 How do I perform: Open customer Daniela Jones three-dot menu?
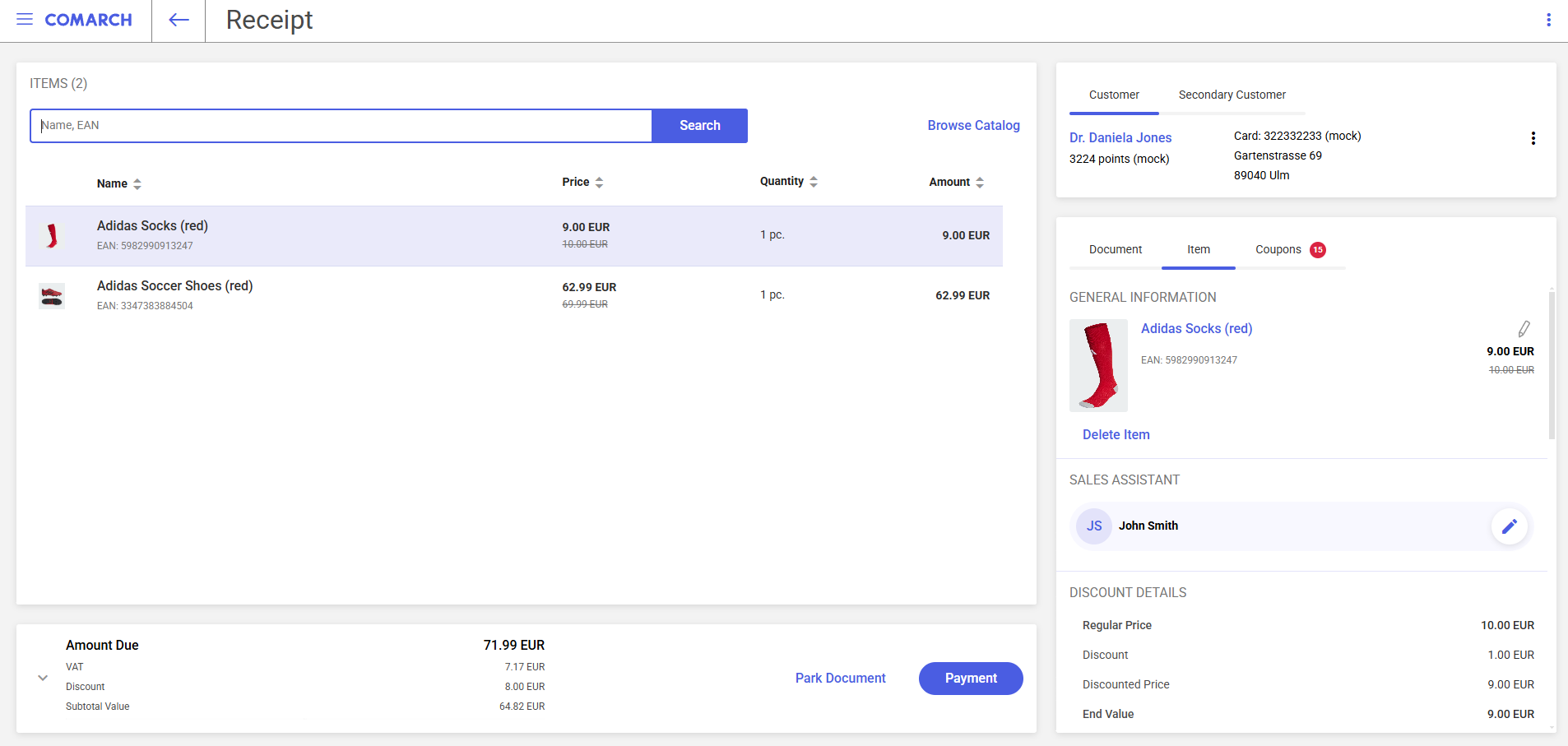[x=1533, y=138]
